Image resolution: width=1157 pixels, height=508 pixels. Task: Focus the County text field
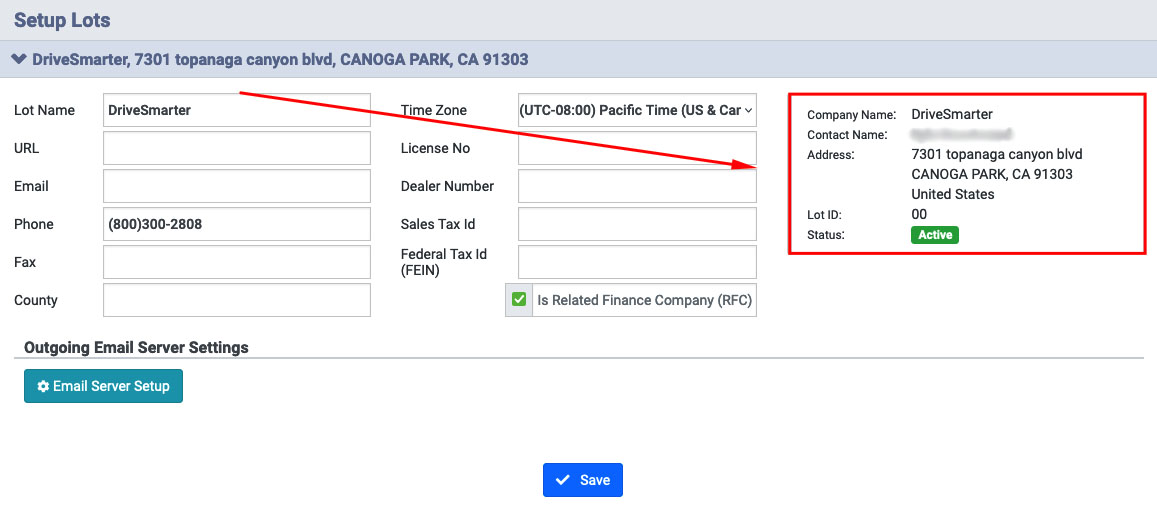236,300
